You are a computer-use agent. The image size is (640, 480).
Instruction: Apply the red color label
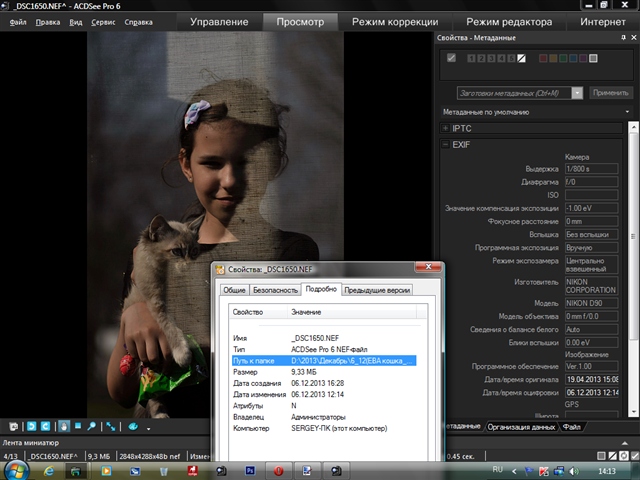543,58
